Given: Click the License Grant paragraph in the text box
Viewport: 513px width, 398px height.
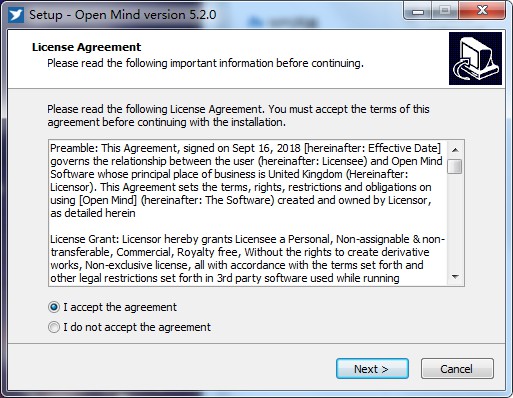Looking at the screenshot, I should click(247, 259).
